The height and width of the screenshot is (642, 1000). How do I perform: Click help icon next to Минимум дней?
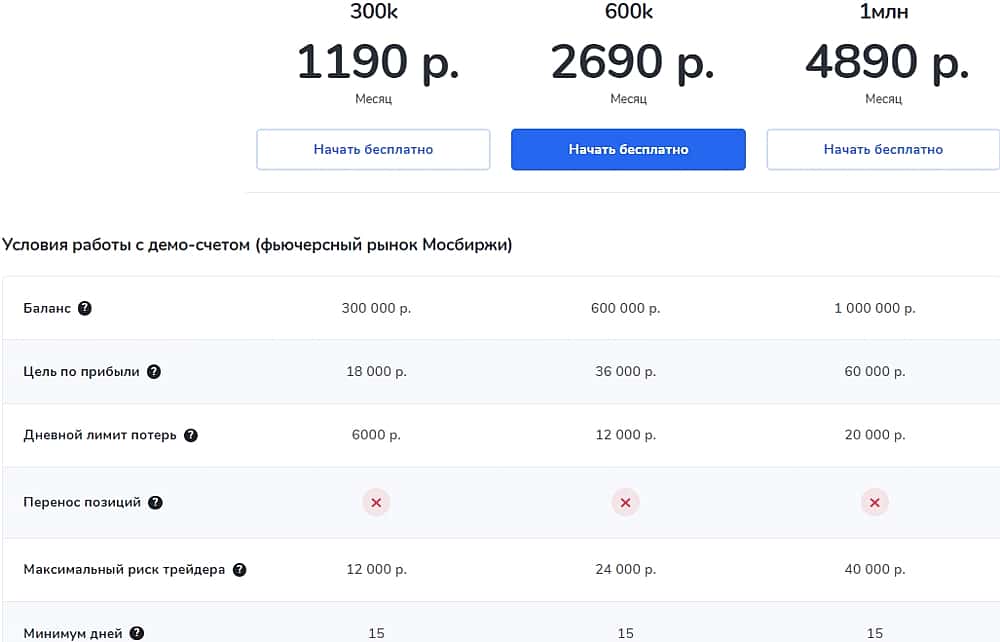click(137, 633)
